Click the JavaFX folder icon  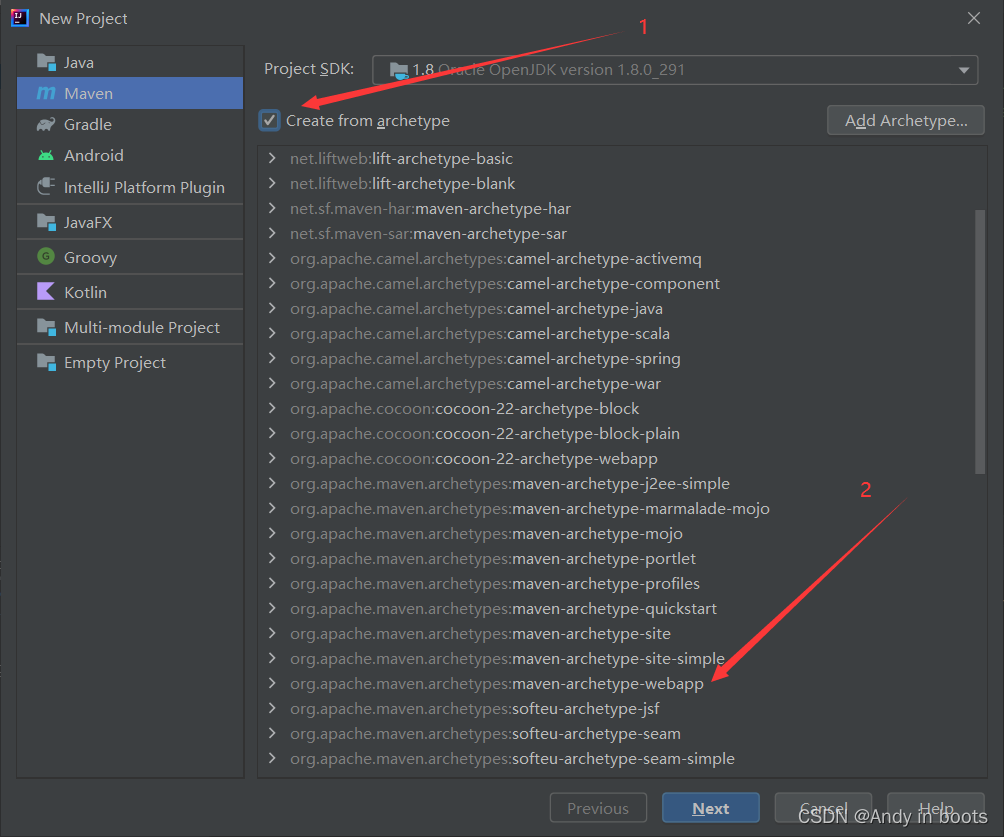46,222
